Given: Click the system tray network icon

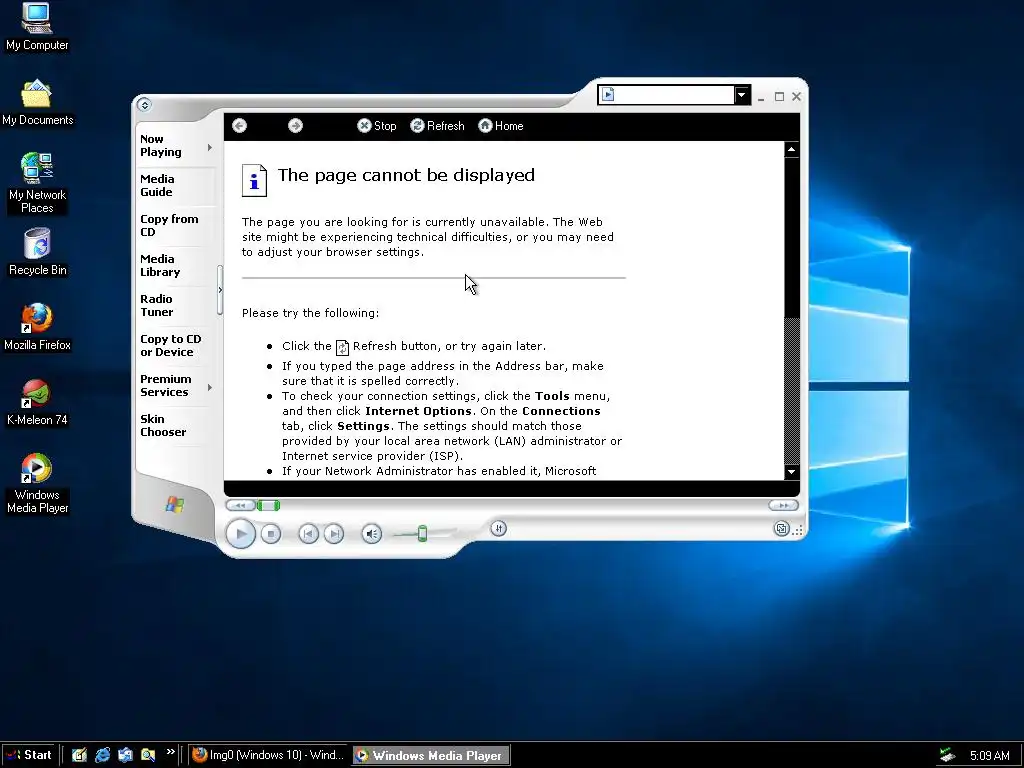Looking at the screenshot, I should click(x=948, y=755).
